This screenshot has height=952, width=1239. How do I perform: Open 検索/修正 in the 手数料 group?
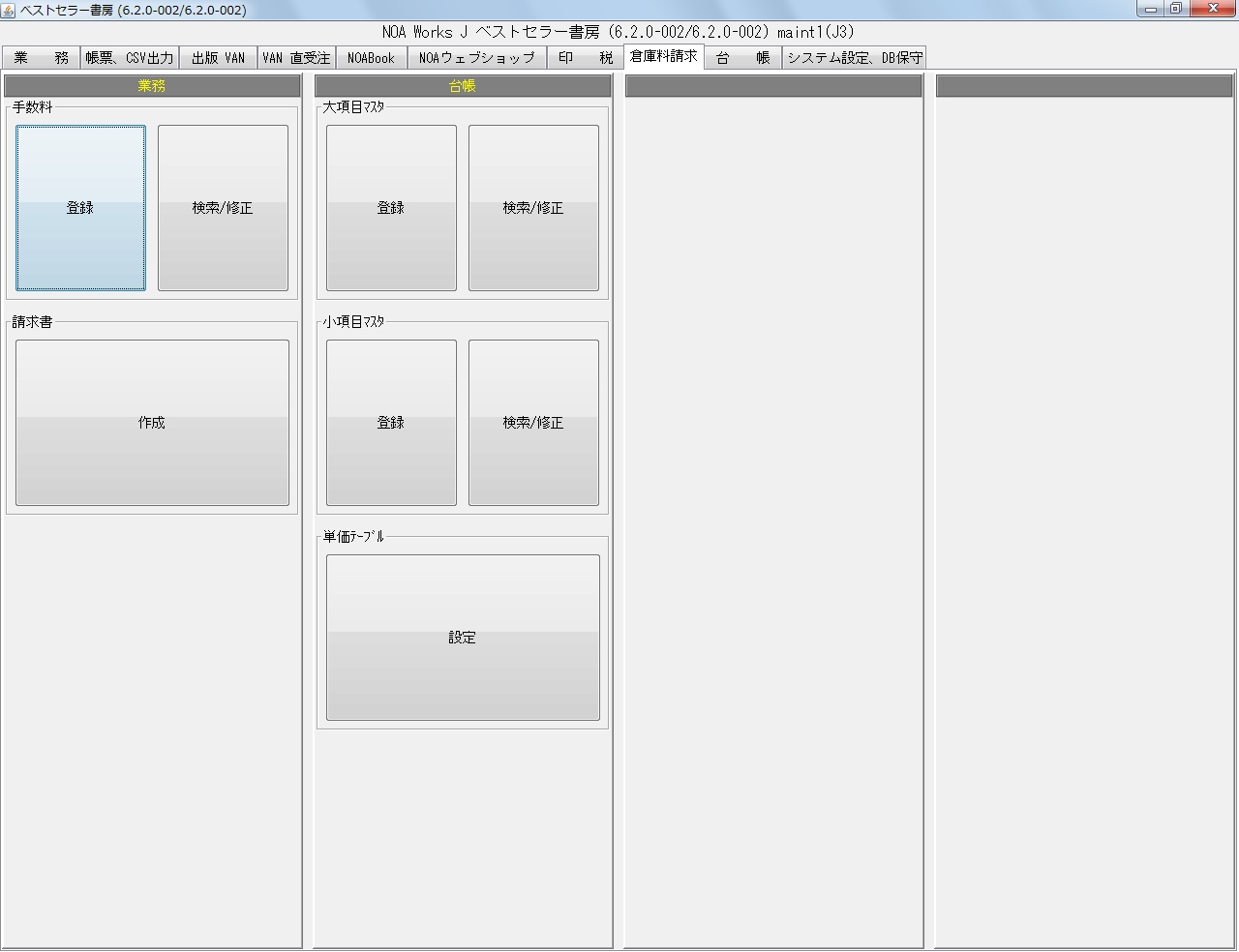click(223, 208)
